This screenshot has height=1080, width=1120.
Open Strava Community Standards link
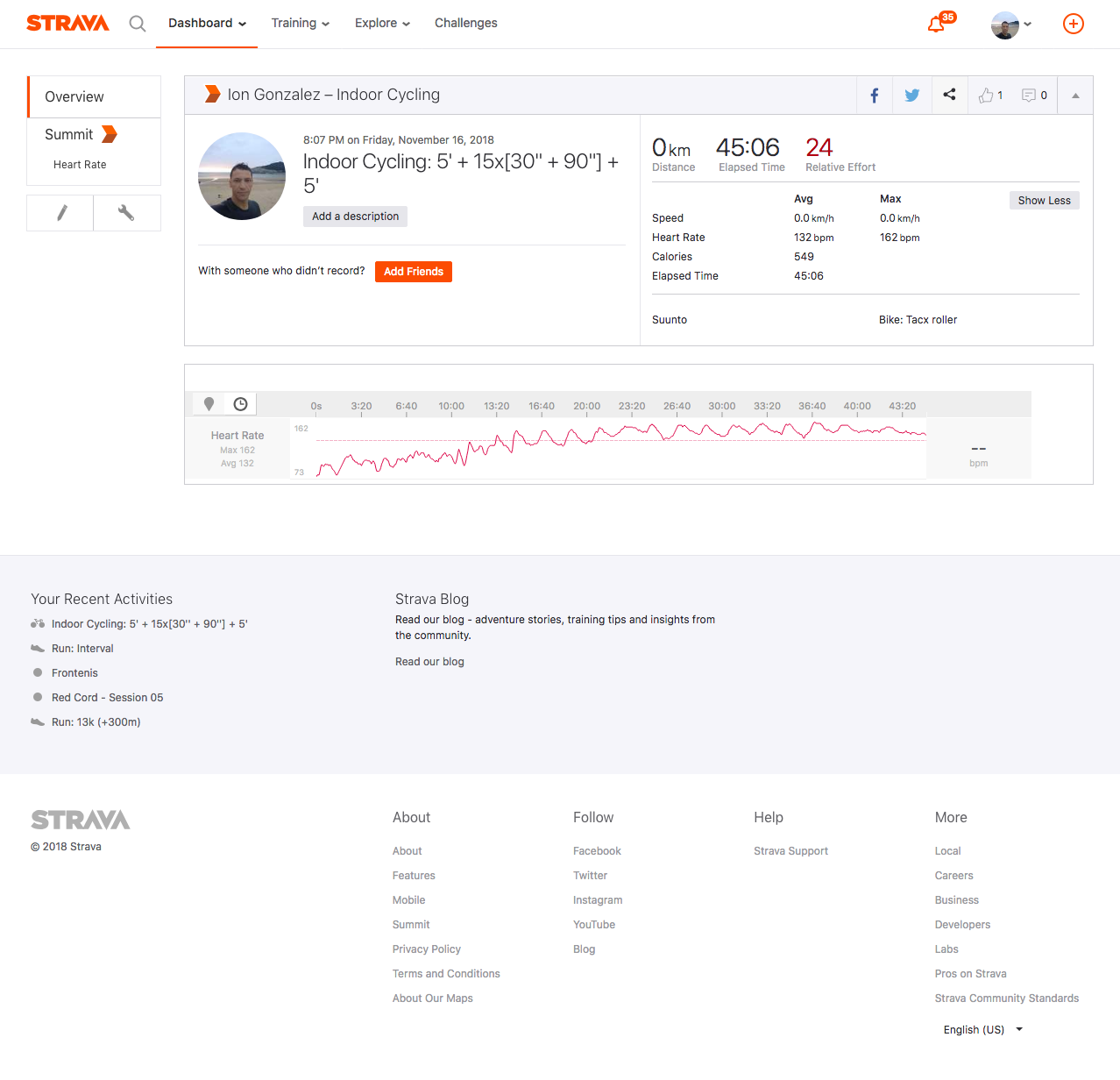(x=1007, y=998)
